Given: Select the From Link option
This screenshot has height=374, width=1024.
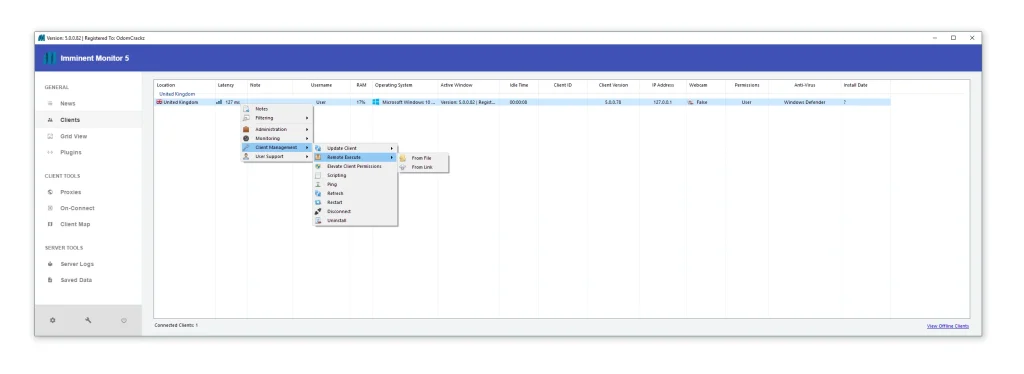Looking at the screenshot, I should pos(424,167).
